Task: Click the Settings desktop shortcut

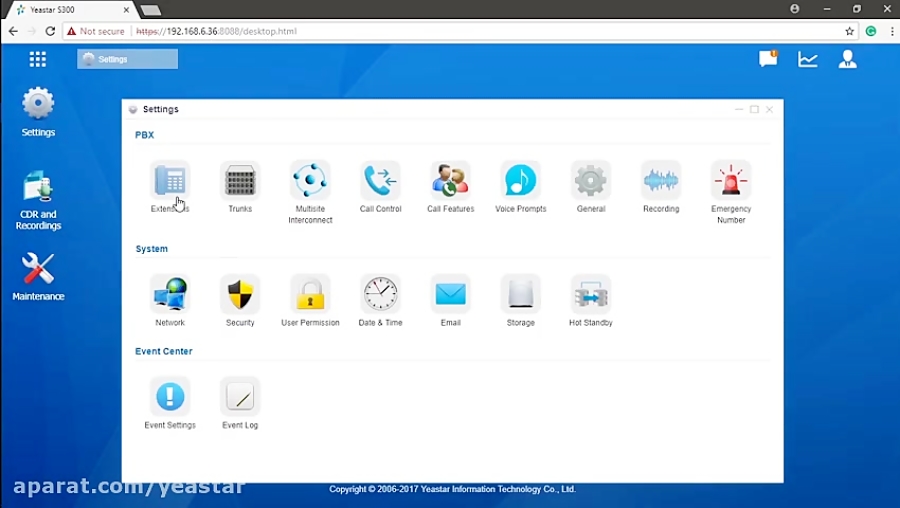Action: pos(38,112)
